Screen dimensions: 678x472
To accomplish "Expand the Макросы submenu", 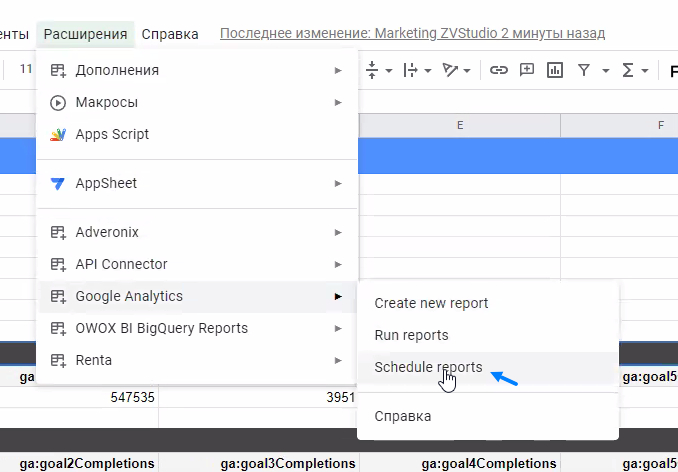I will point(106,102).
